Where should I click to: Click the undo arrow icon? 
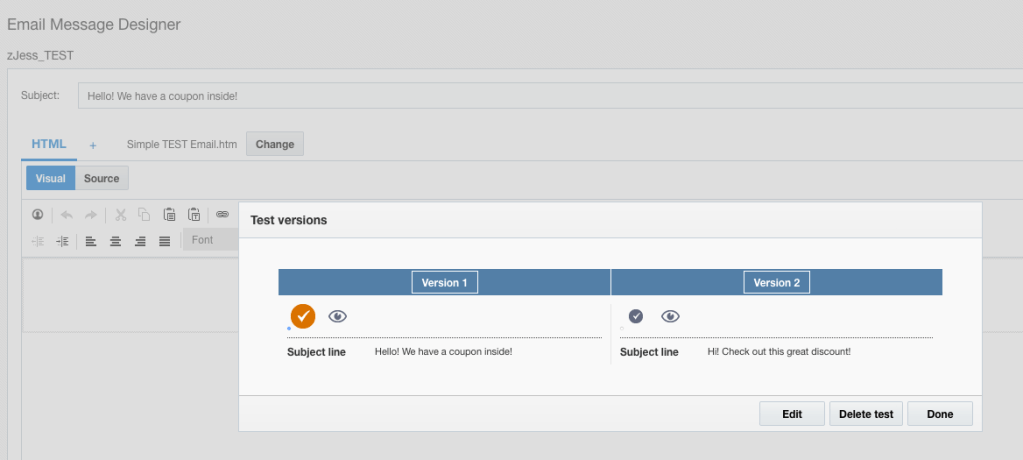[67, 214]
